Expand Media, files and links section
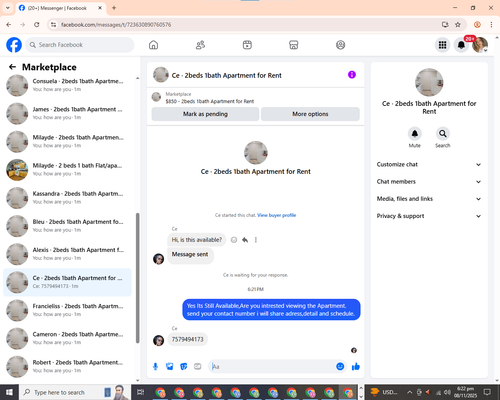 point(429,199)
